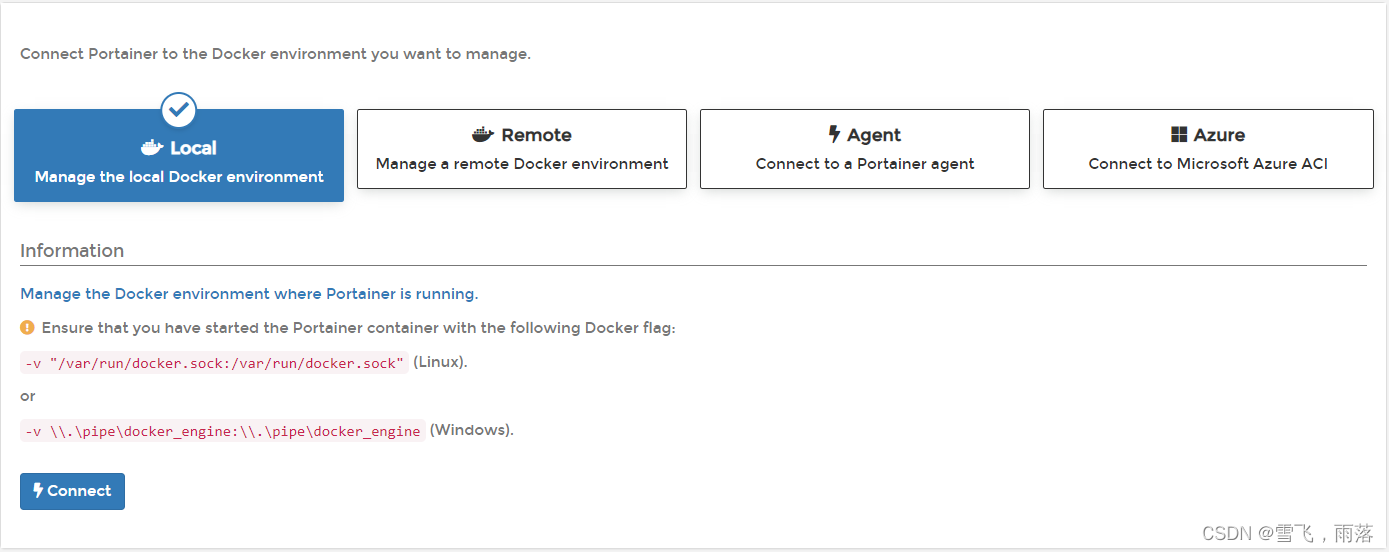
Task: Click the lightning bolt icon beside Agent
Action: 834,135
